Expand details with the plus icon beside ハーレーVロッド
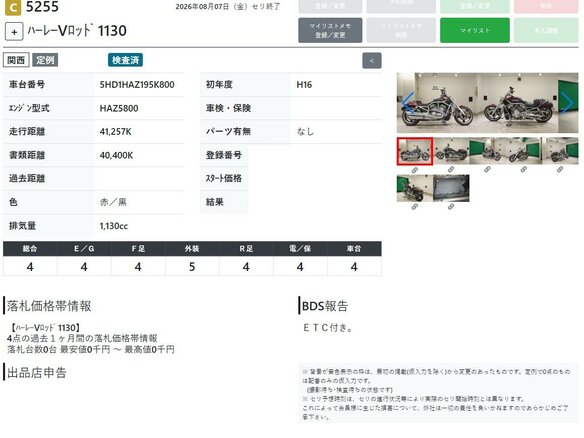Image resolution: width=584 pixels, height=438 pixels. 14,32
